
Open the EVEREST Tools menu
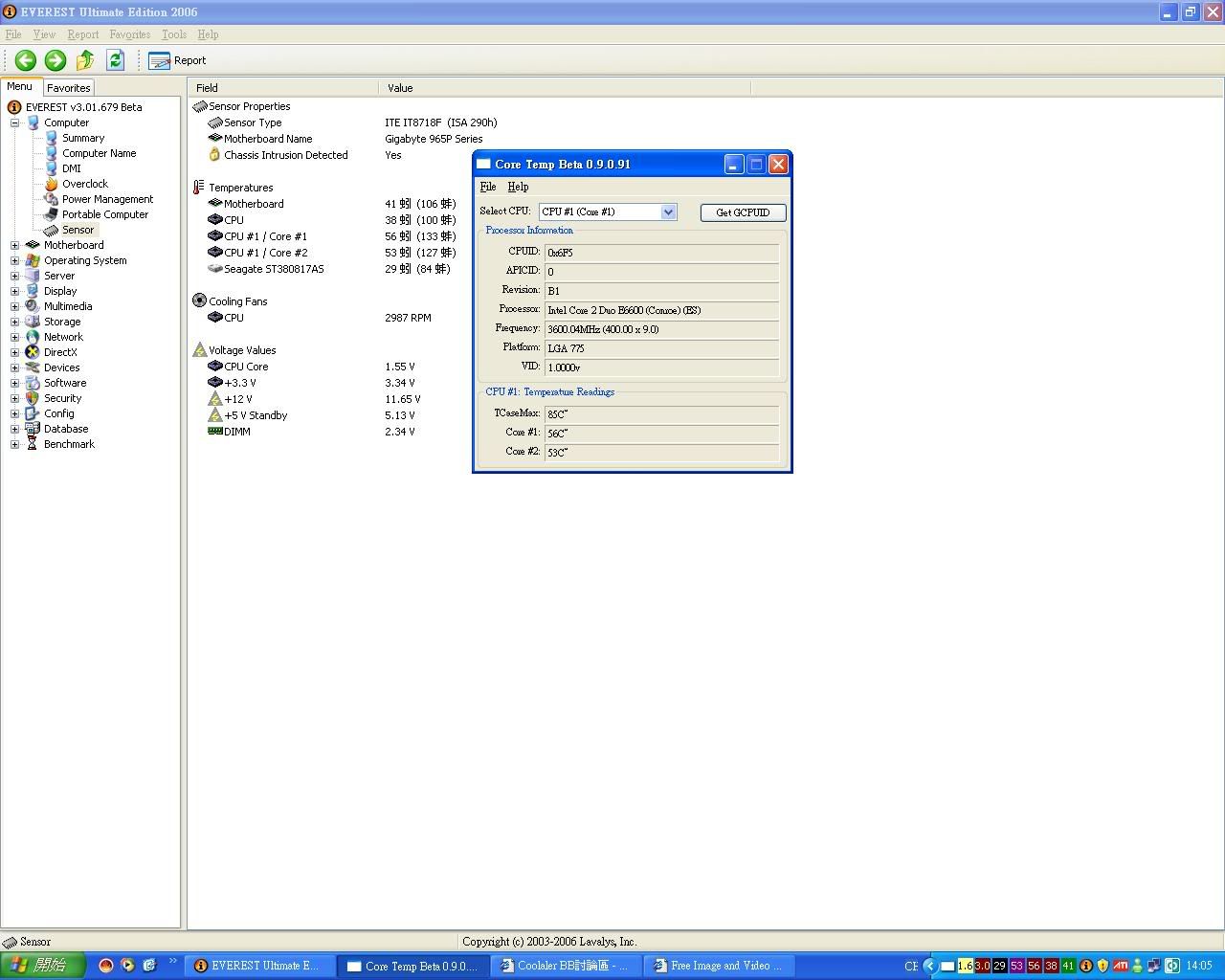pos(173,34)
